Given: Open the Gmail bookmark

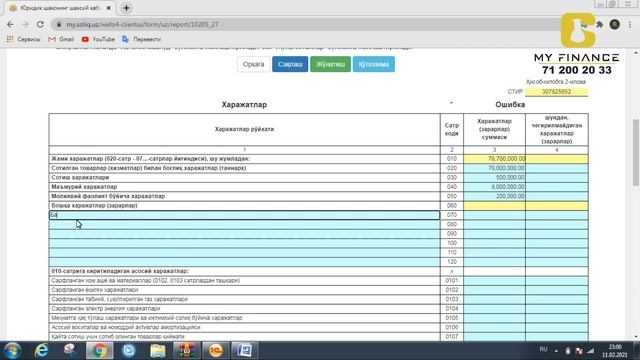Looking at the screenshot, I should (x=61, y=39).
